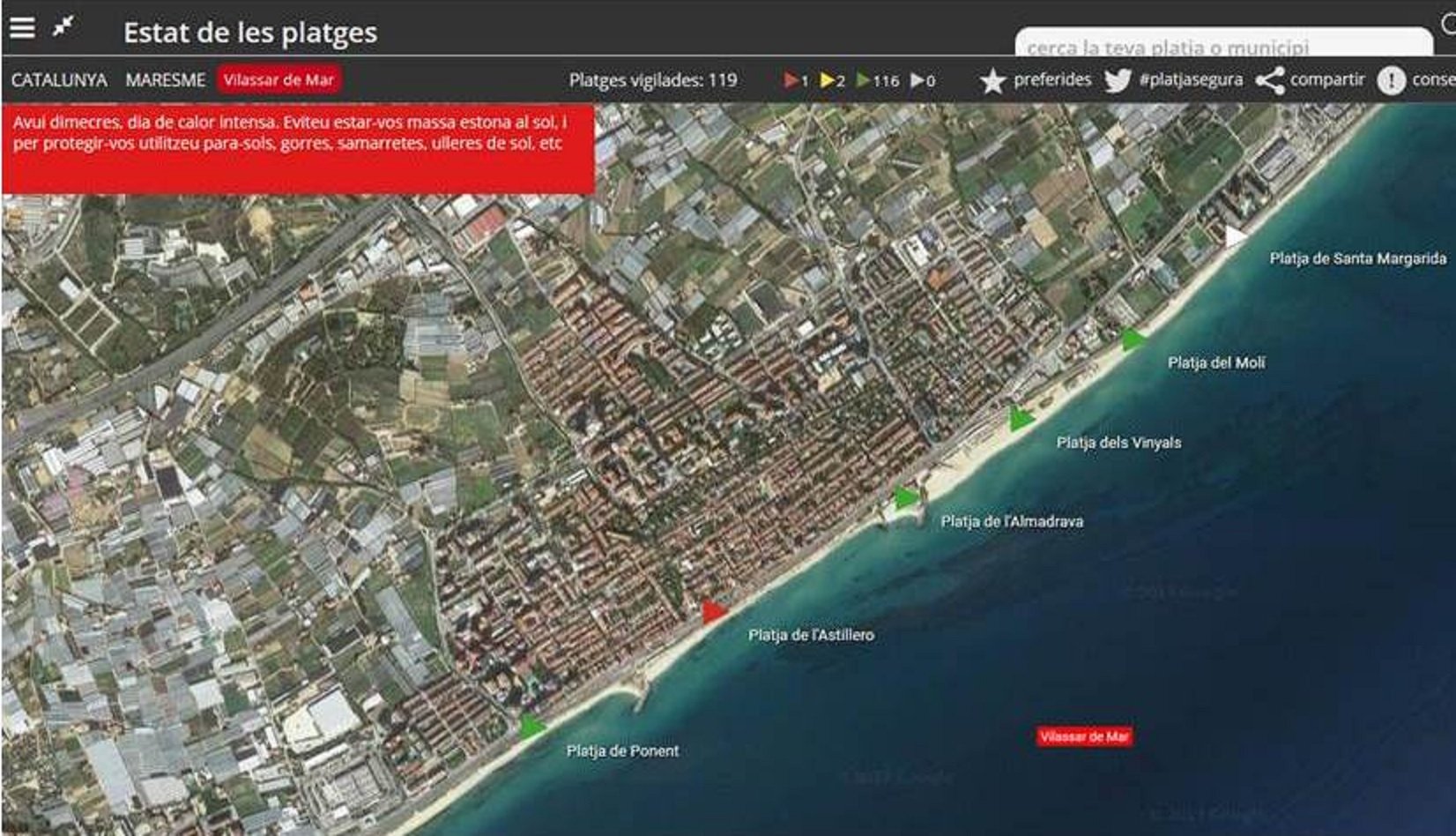Click the green flag at Platja de Ponent
This screenshot has width=1456, height=836.
(531, 728)
